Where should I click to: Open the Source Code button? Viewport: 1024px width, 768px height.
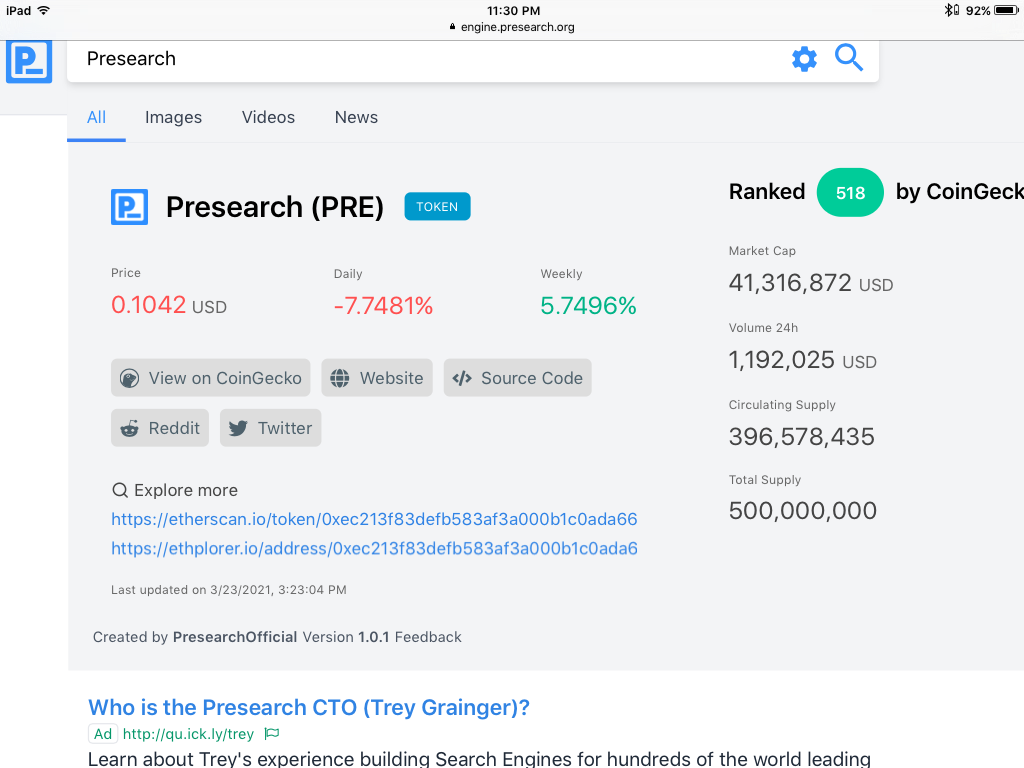click(x=518, y=377)
